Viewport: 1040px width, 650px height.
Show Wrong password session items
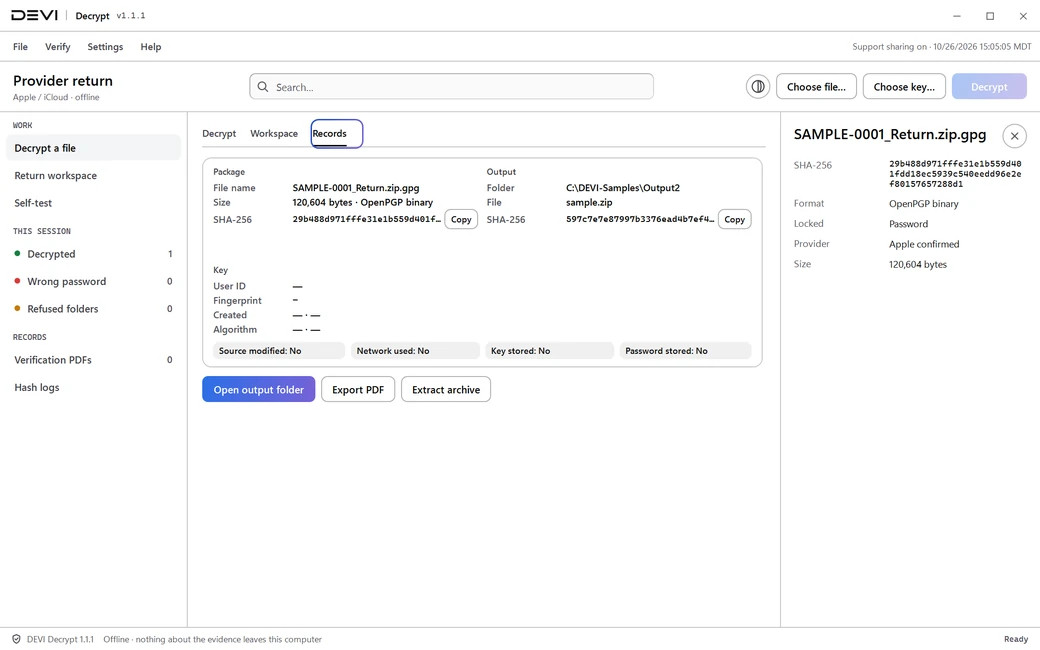[94, 281]
